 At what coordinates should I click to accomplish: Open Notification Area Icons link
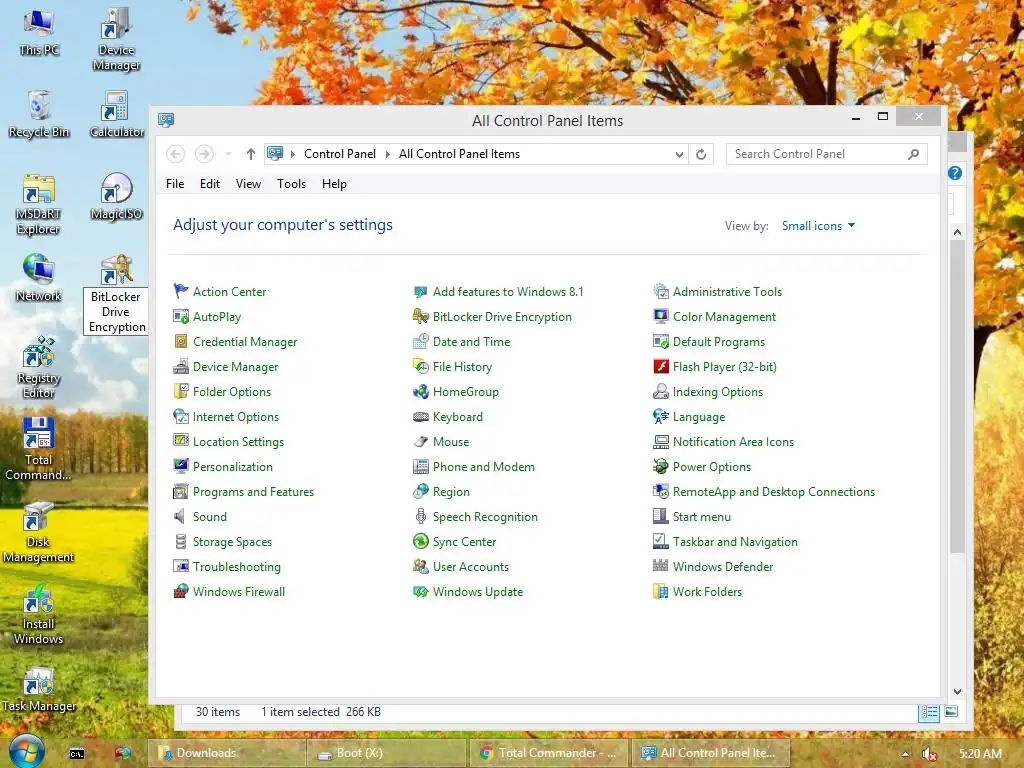[733, 442]
